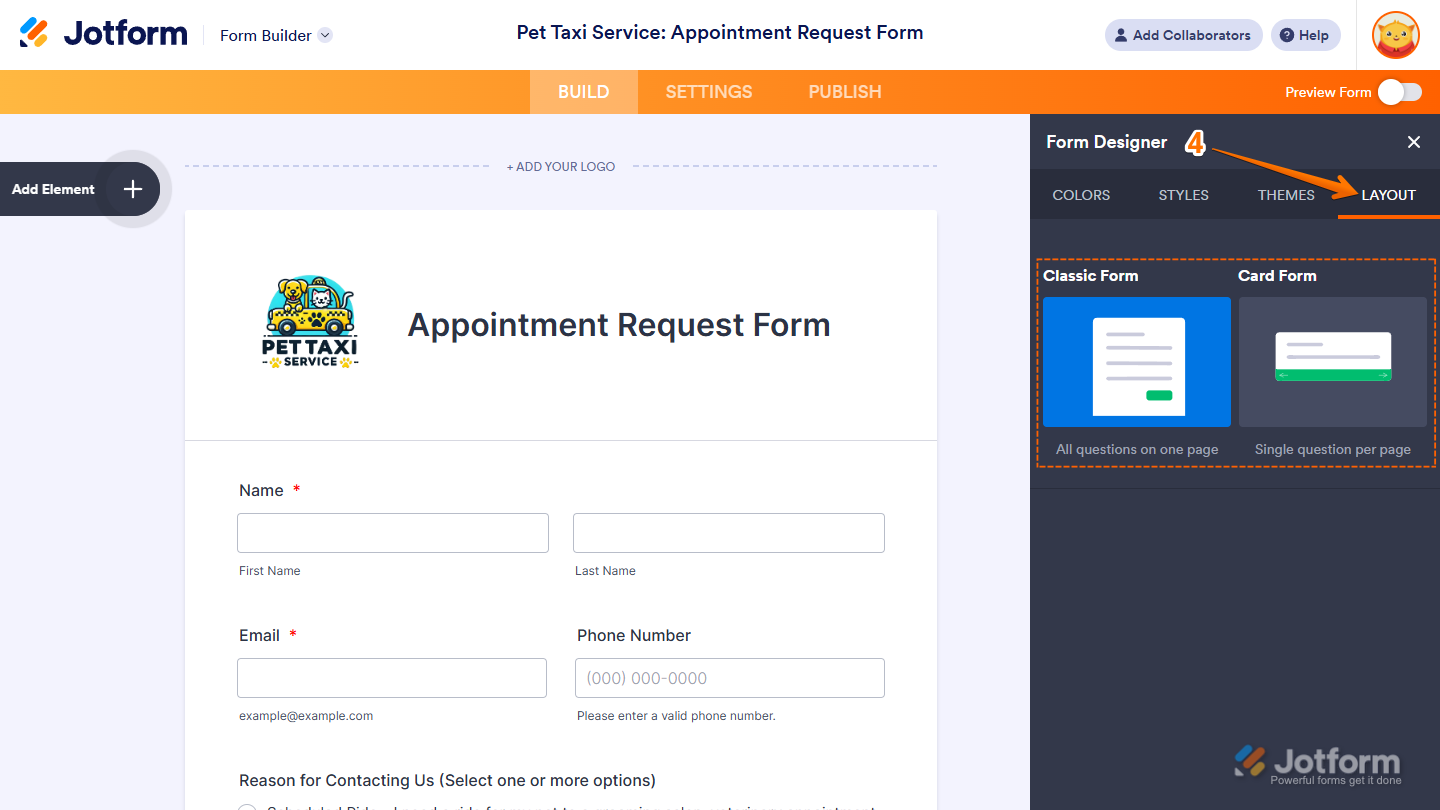This screenshot has width=1440, height=810.
Task: Select the Classic Form layout thumbnail
Action: click(x=1136, y=362)
